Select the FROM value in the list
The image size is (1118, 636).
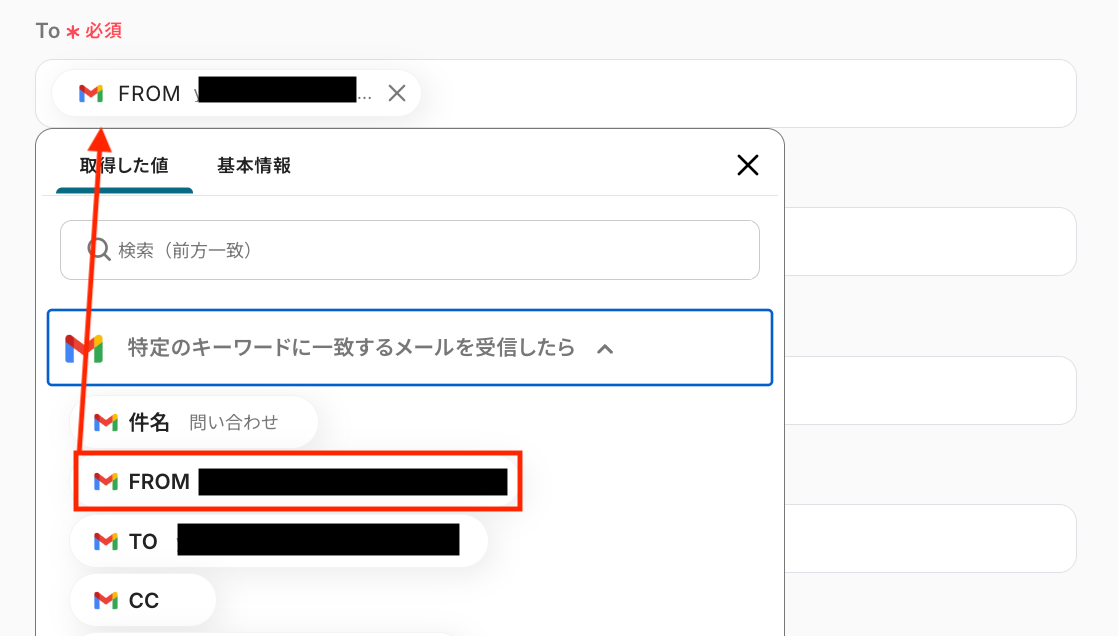point(300,482)
